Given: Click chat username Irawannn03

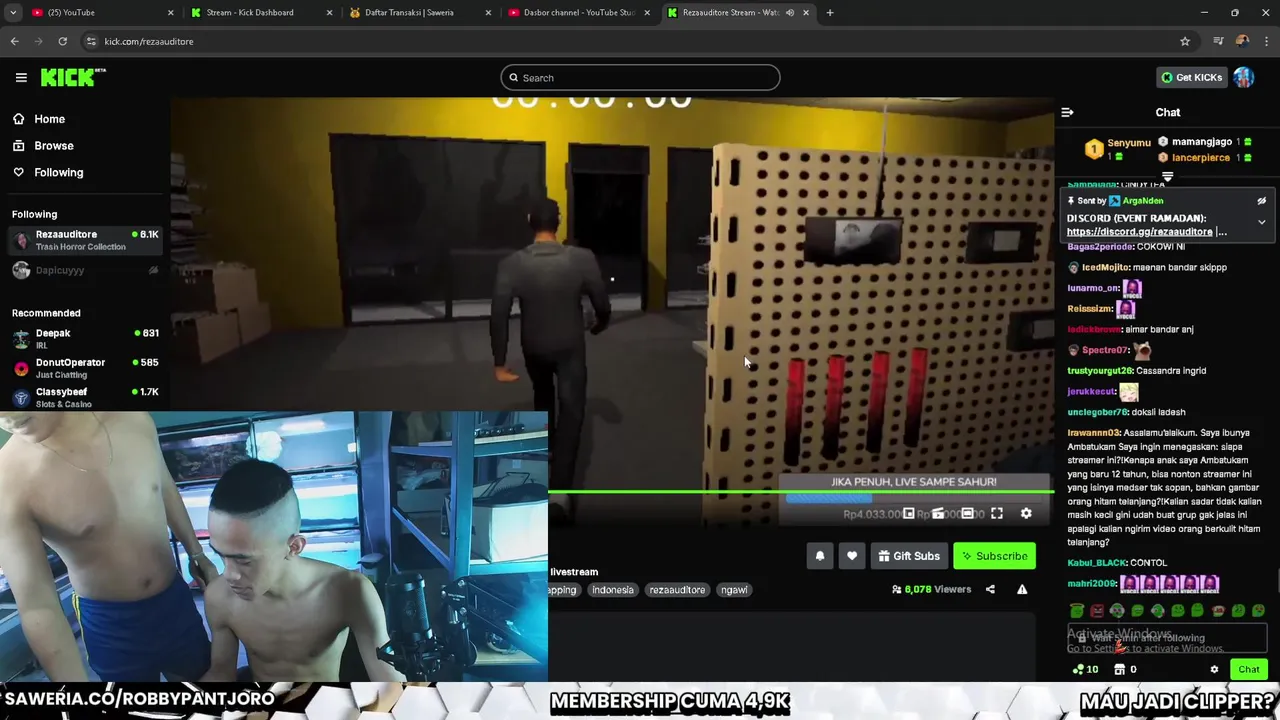Looking at the screenshot, I should coord(1092,433).
